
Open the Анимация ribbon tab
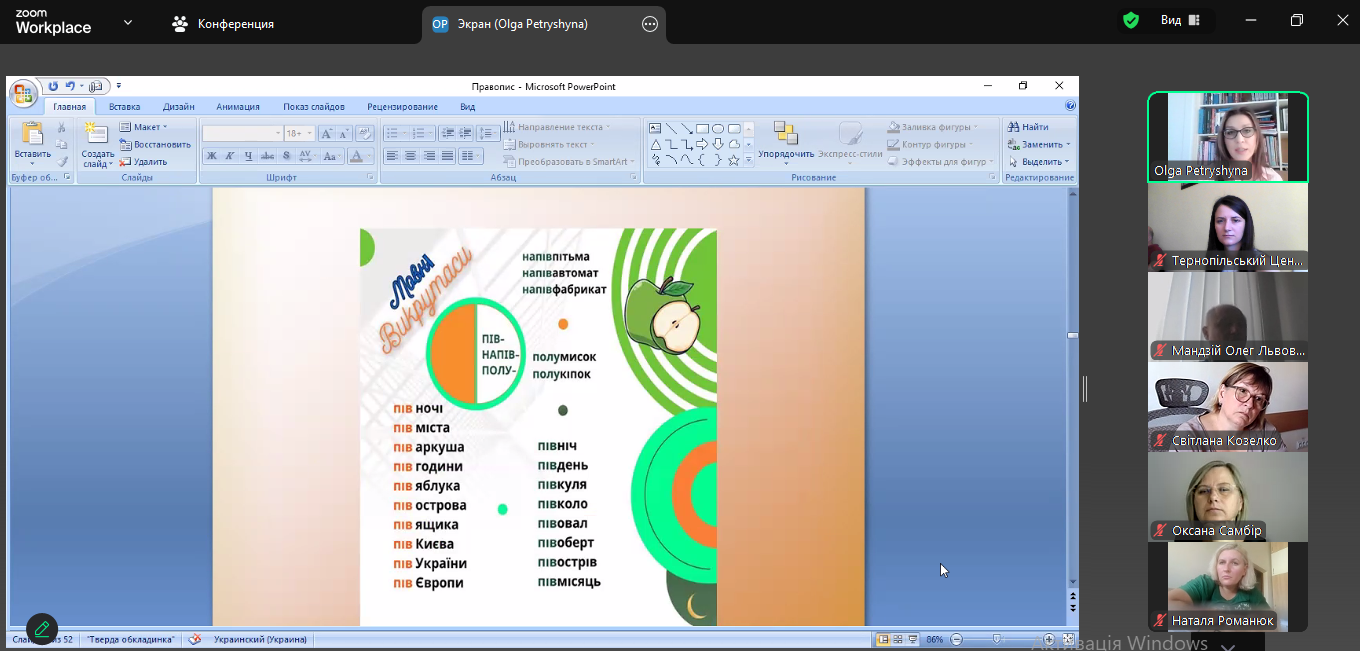(238, 107)
